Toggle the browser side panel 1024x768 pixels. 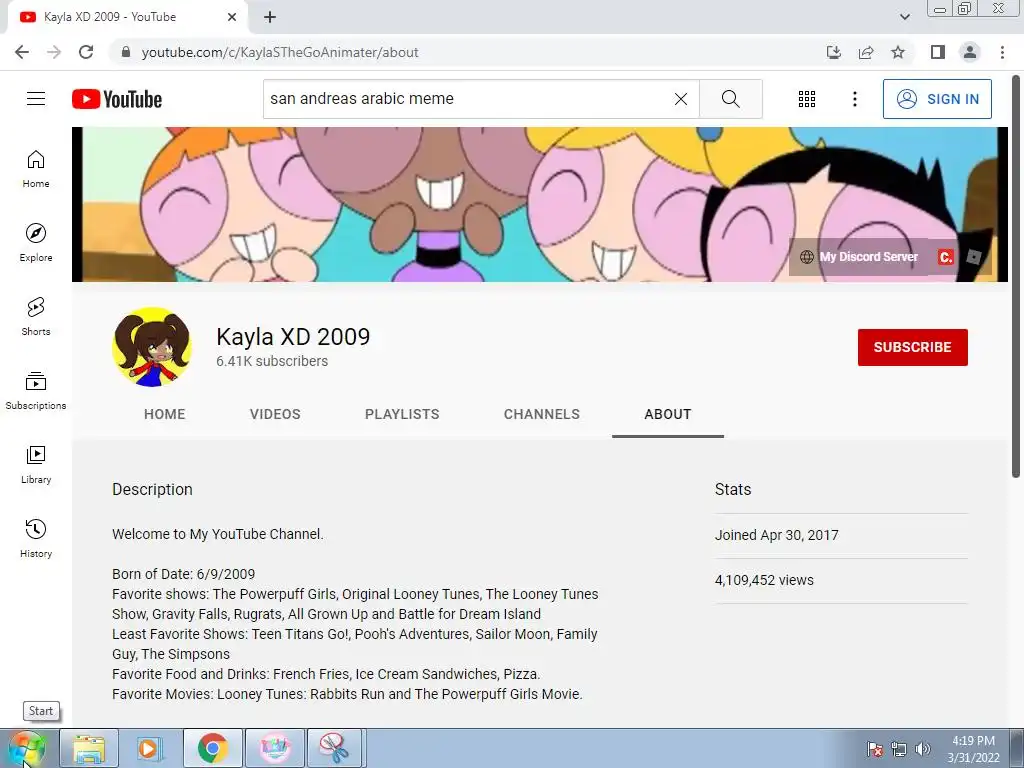[938, 52]
